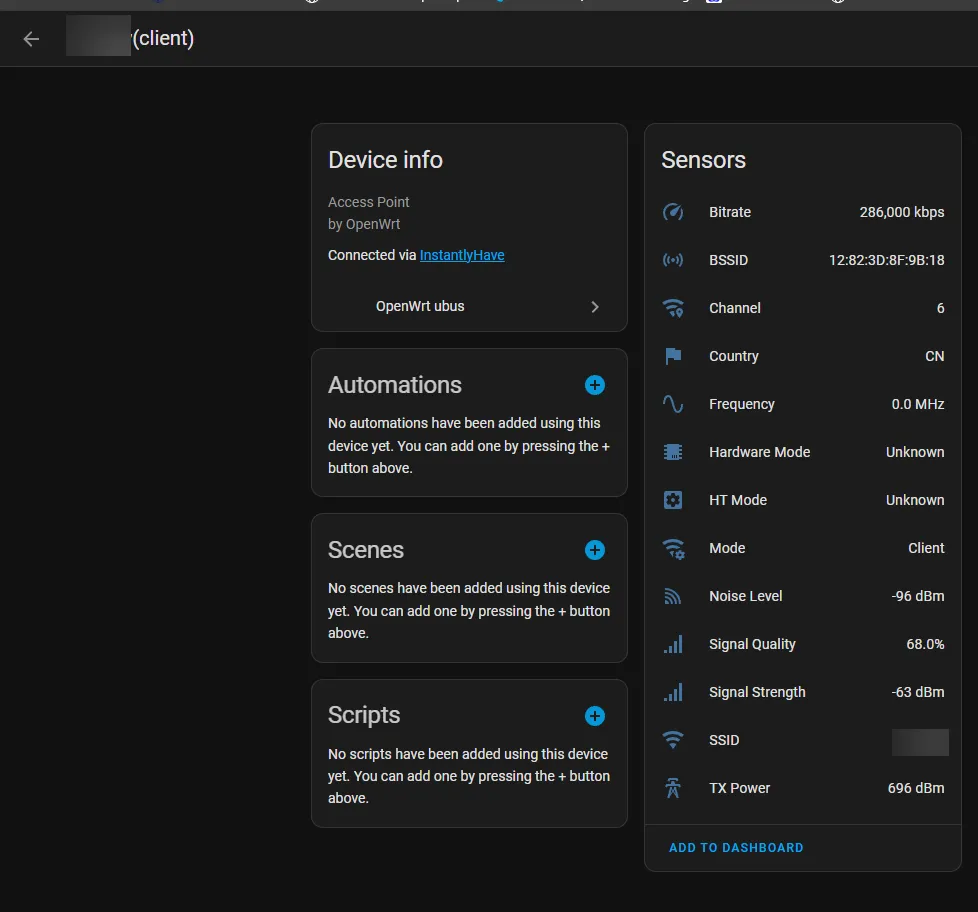Click the Access Point model text
Image resolution: width=978 pixels, height=912 pixels.
369,202
